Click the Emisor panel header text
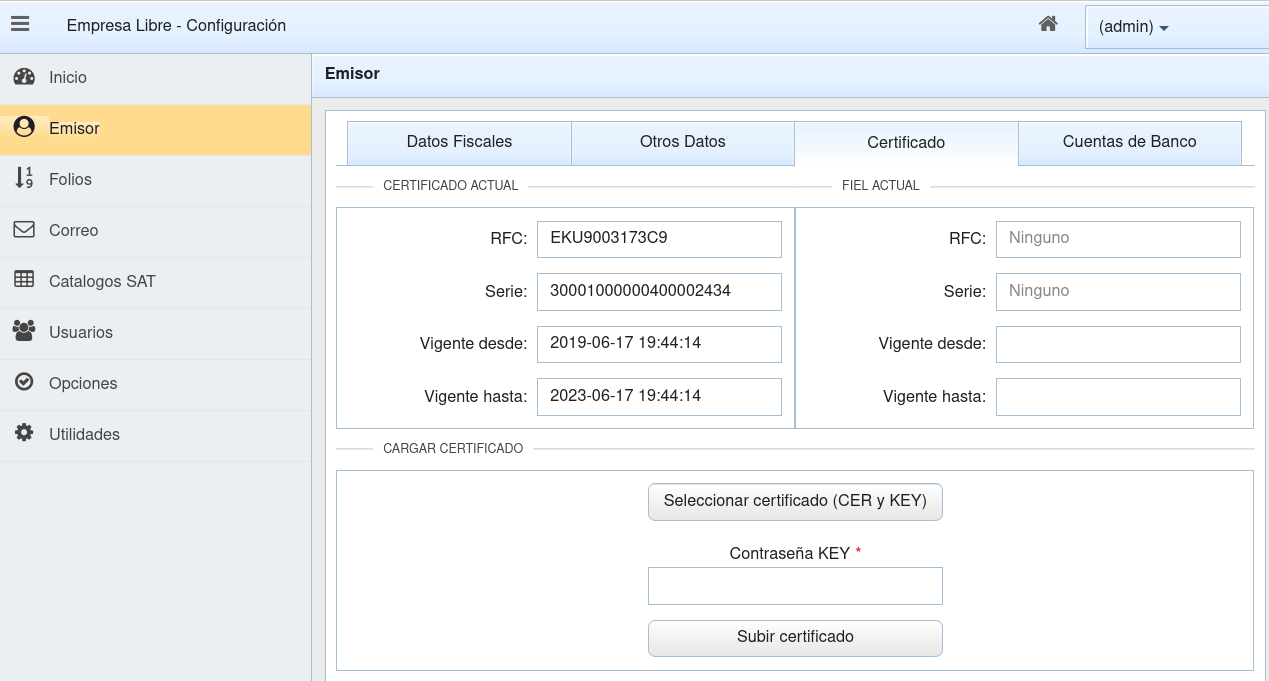Screen dimensions: 1269x681 [352, 73]
